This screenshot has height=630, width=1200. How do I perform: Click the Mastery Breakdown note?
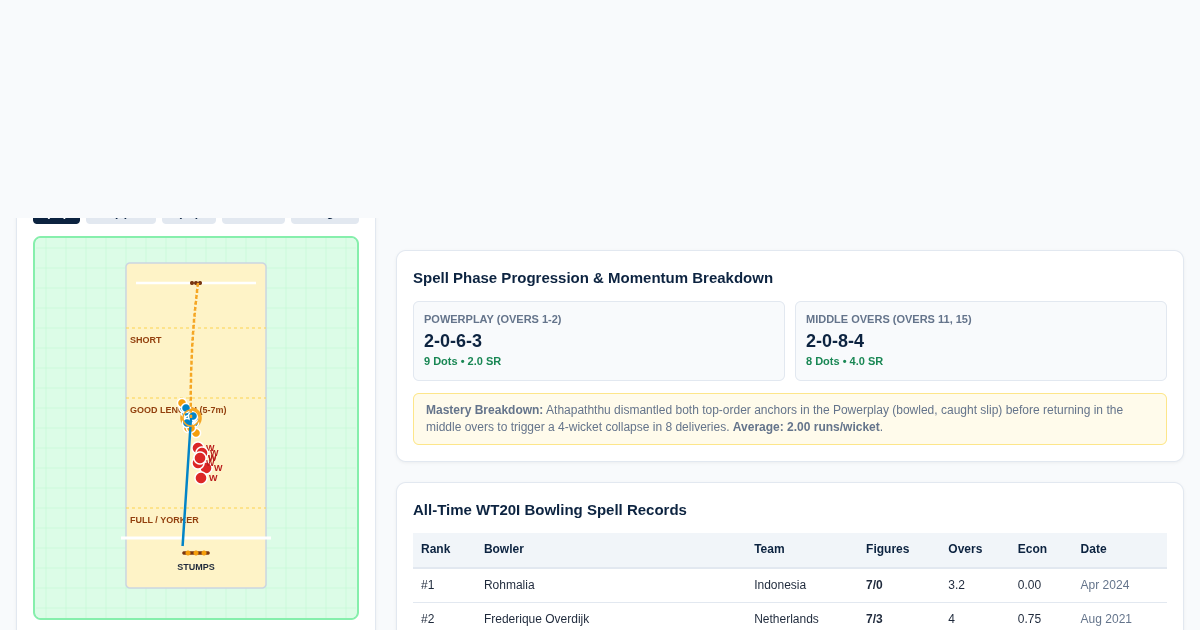click(790, 418)
